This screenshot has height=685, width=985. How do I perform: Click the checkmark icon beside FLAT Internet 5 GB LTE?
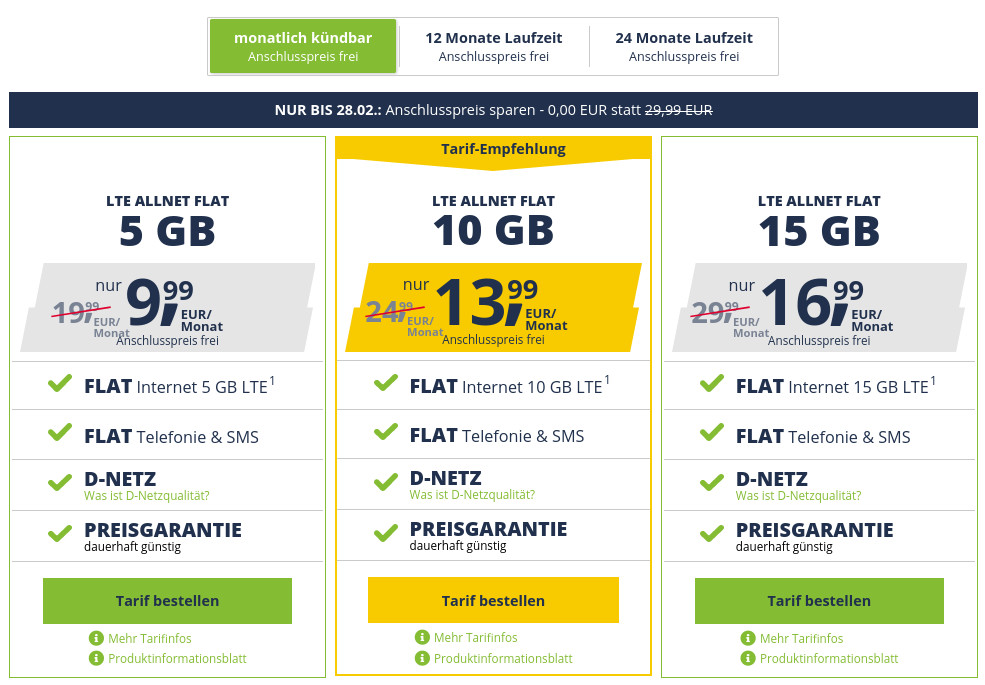tap(59, 384)
